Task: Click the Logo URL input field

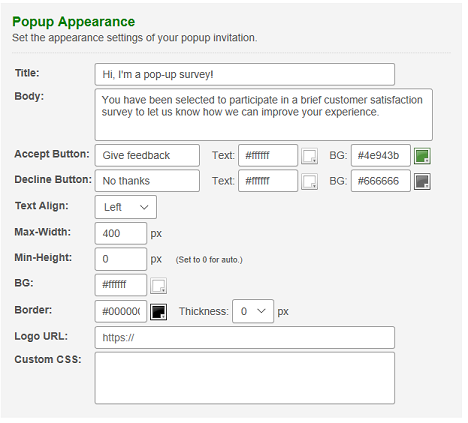Action: pos(245,338)
